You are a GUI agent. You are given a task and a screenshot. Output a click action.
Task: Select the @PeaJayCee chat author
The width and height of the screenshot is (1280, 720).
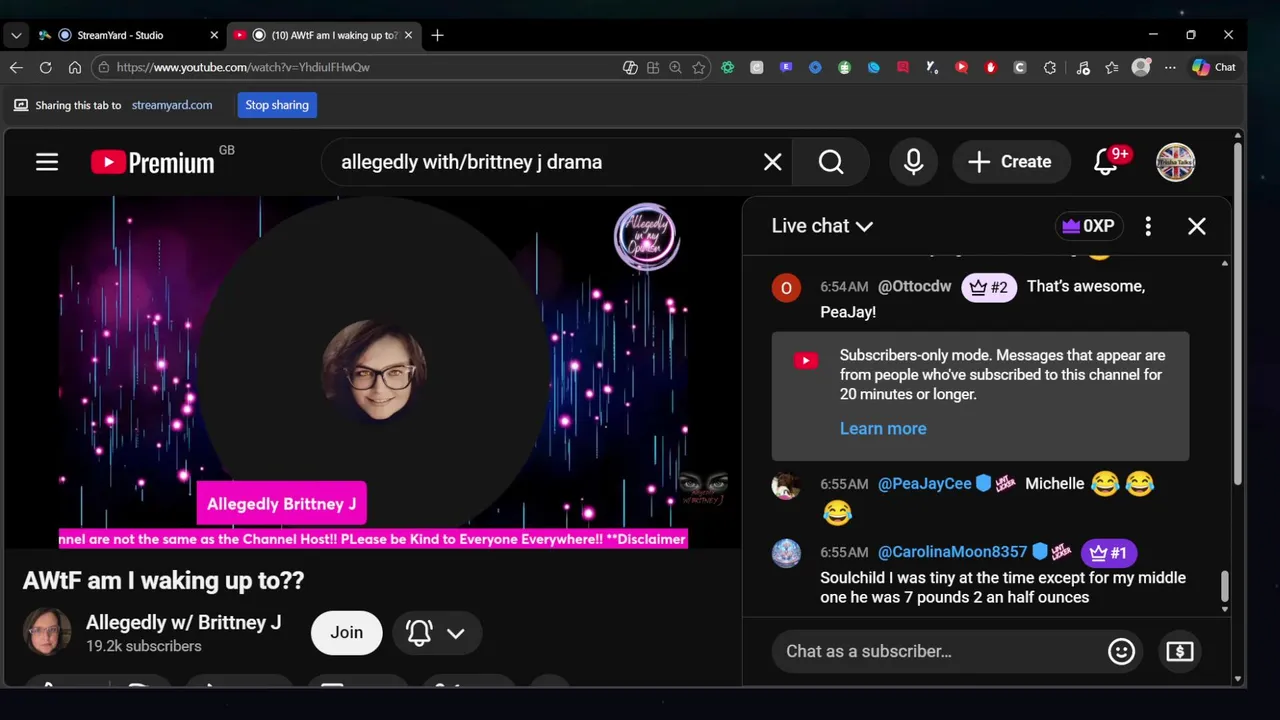[924, 484]
